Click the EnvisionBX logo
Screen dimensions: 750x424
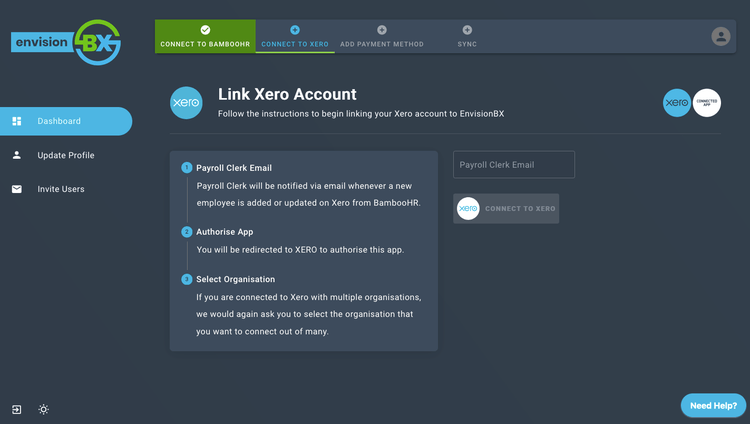66,43
